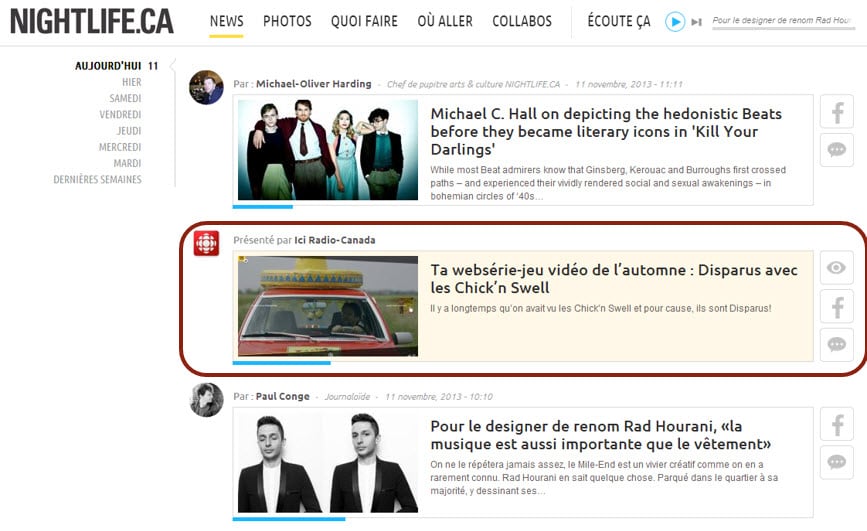Click the audio player progress bar
Screen dimensions: 867x531
click(782, 29)
